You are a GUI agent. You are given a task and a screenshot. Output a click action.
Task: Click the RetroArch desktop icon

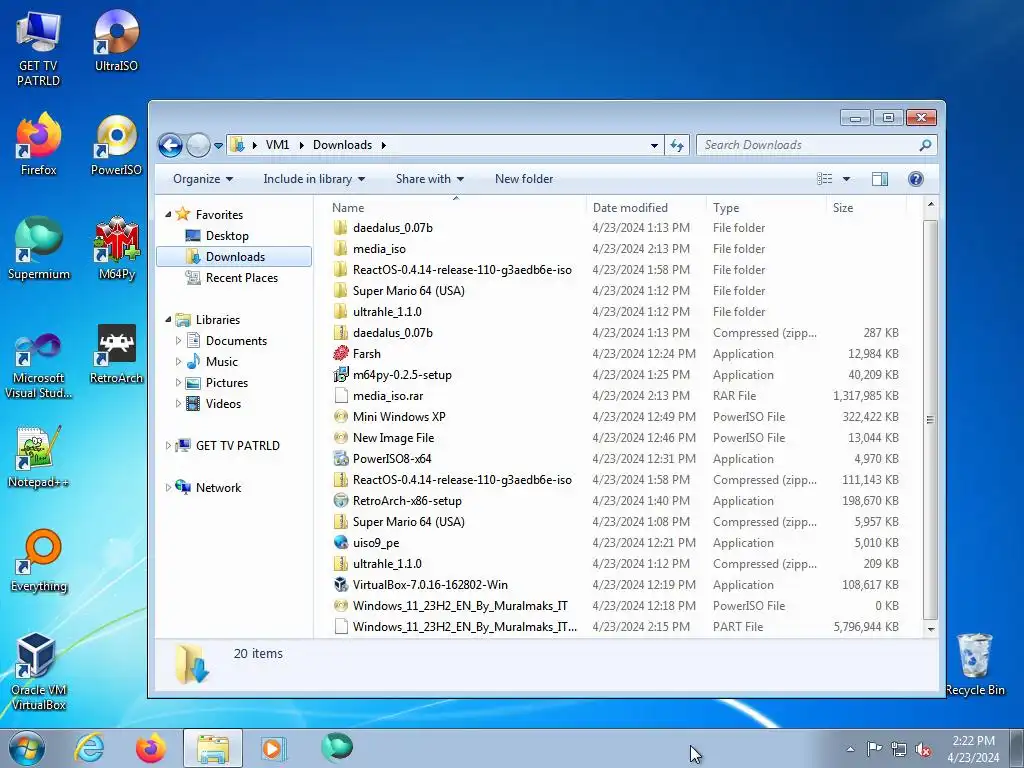(116, 353)
